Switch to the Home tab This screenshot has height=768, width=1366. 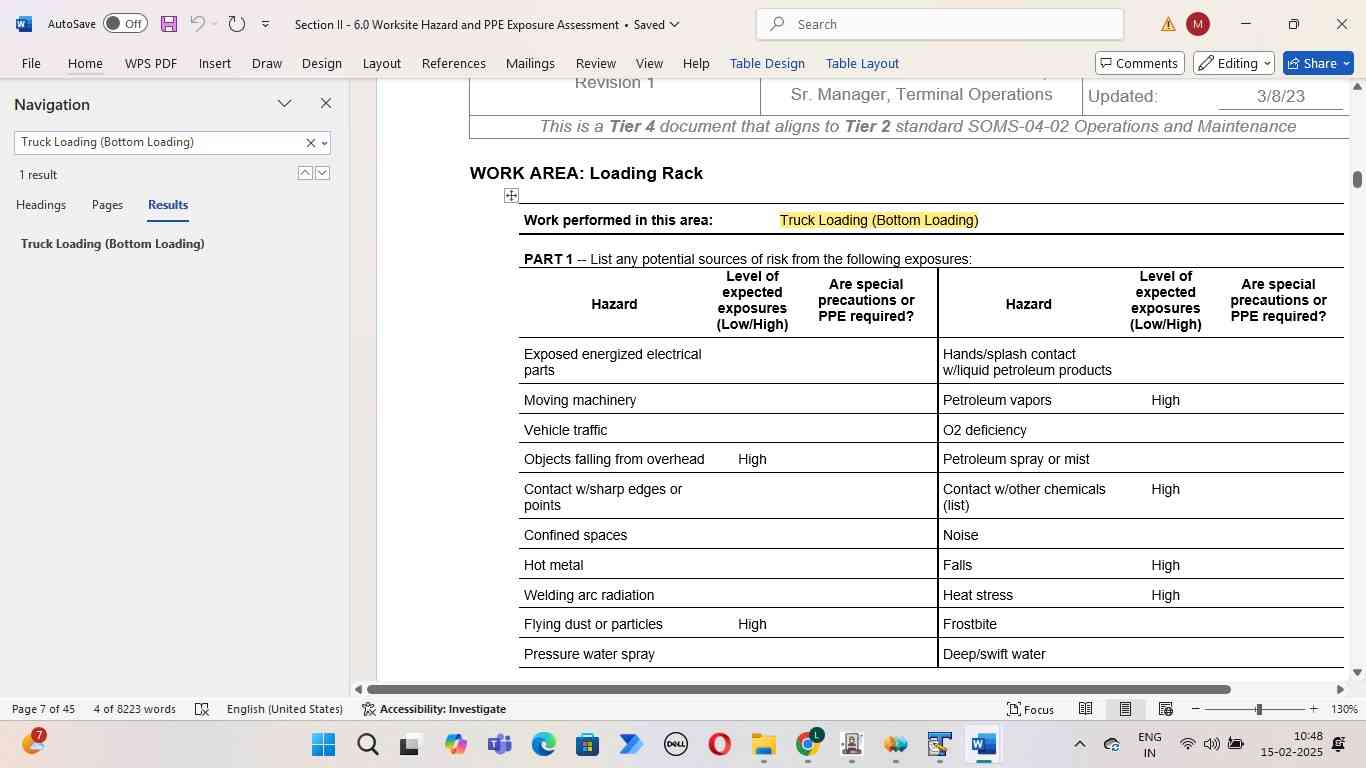click(x=85, y=63)
